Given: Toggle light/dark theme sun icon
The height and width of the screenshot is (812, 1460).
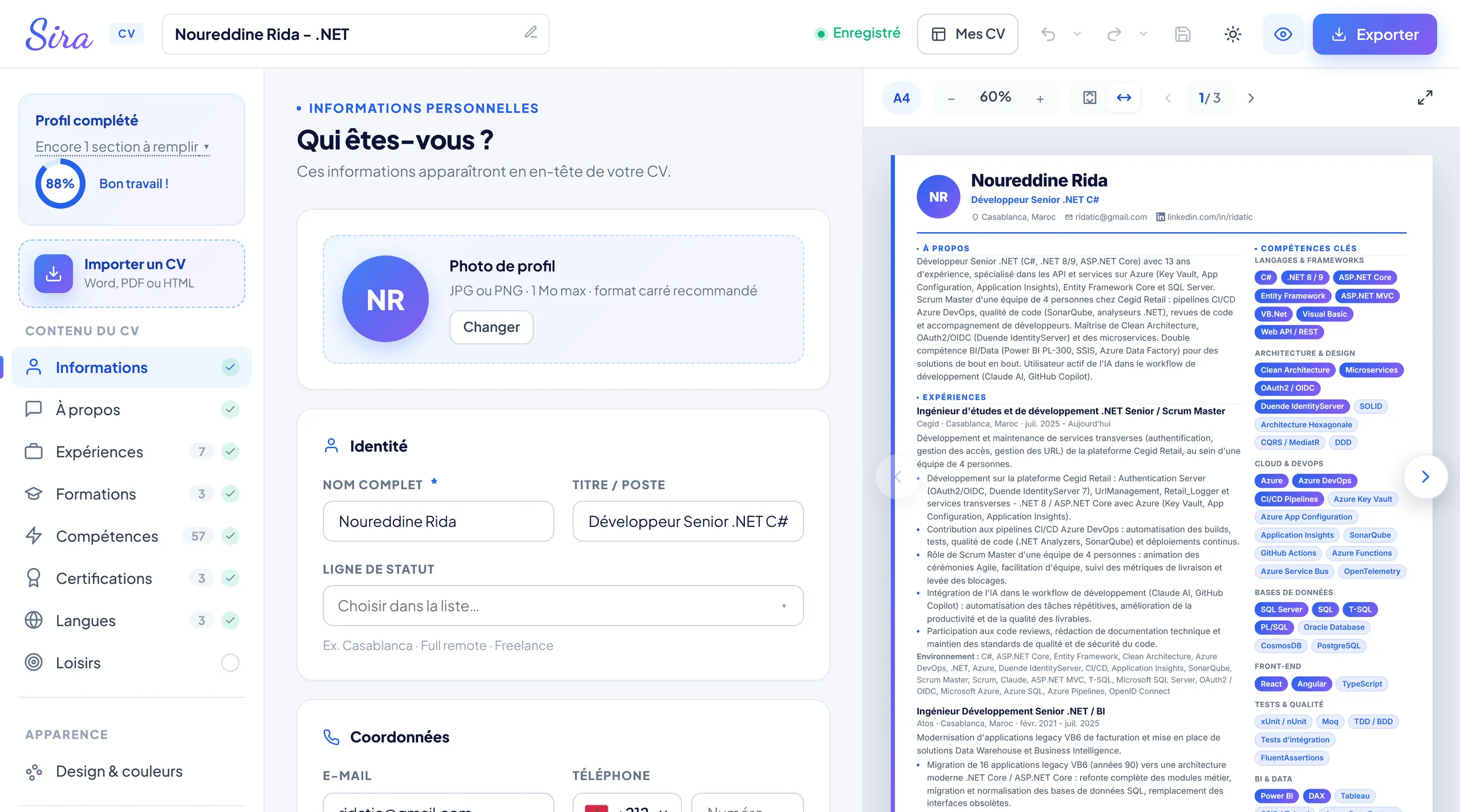Looking at the screenshot, I should (1232, 34).
